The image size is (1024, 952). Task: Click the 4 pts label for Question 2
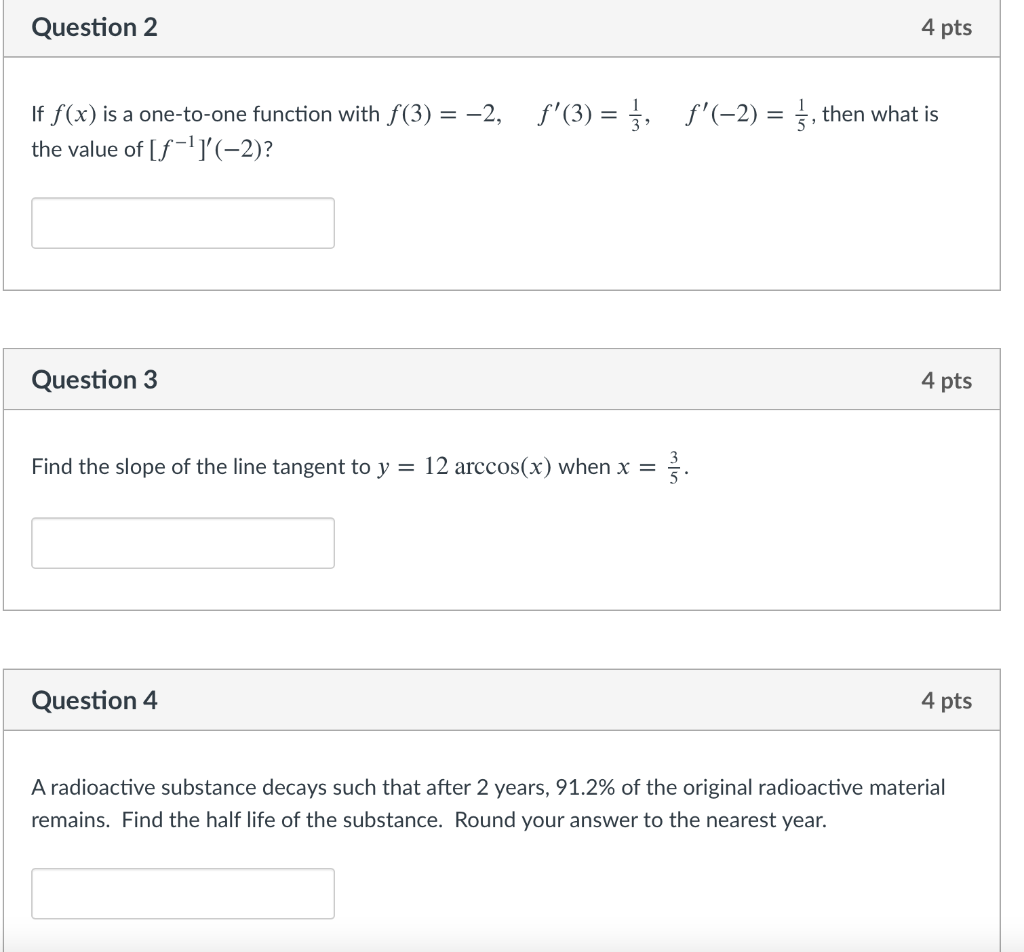(946, 27)
